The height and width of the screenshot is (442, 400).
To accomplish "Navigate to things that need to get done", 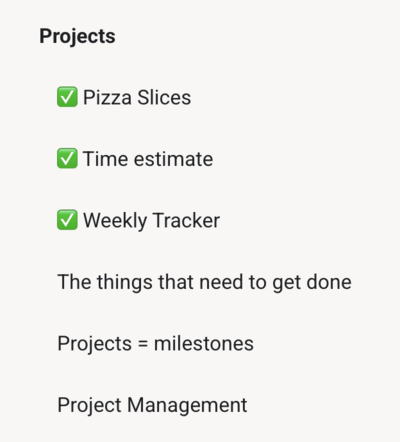I will [x=204, y=282].
